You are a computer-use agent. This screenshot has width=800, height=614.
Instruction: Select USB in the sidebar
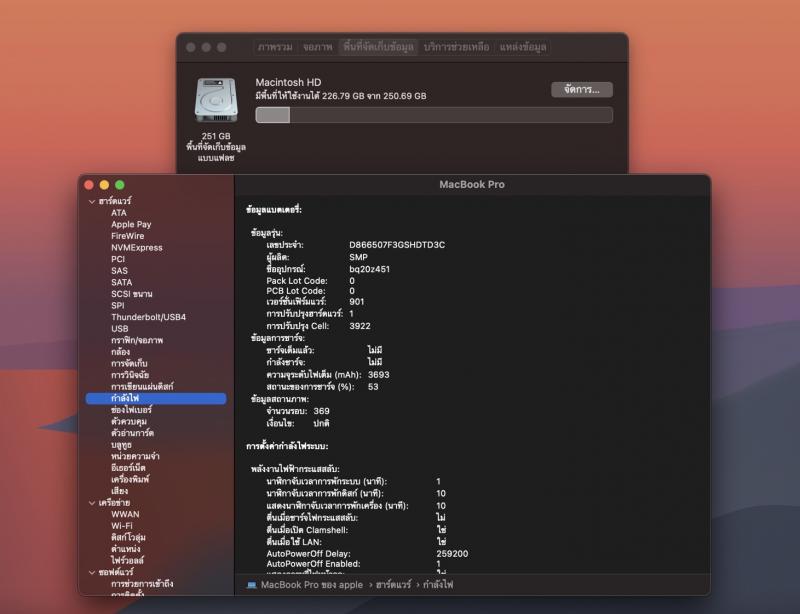pos(119,329)
